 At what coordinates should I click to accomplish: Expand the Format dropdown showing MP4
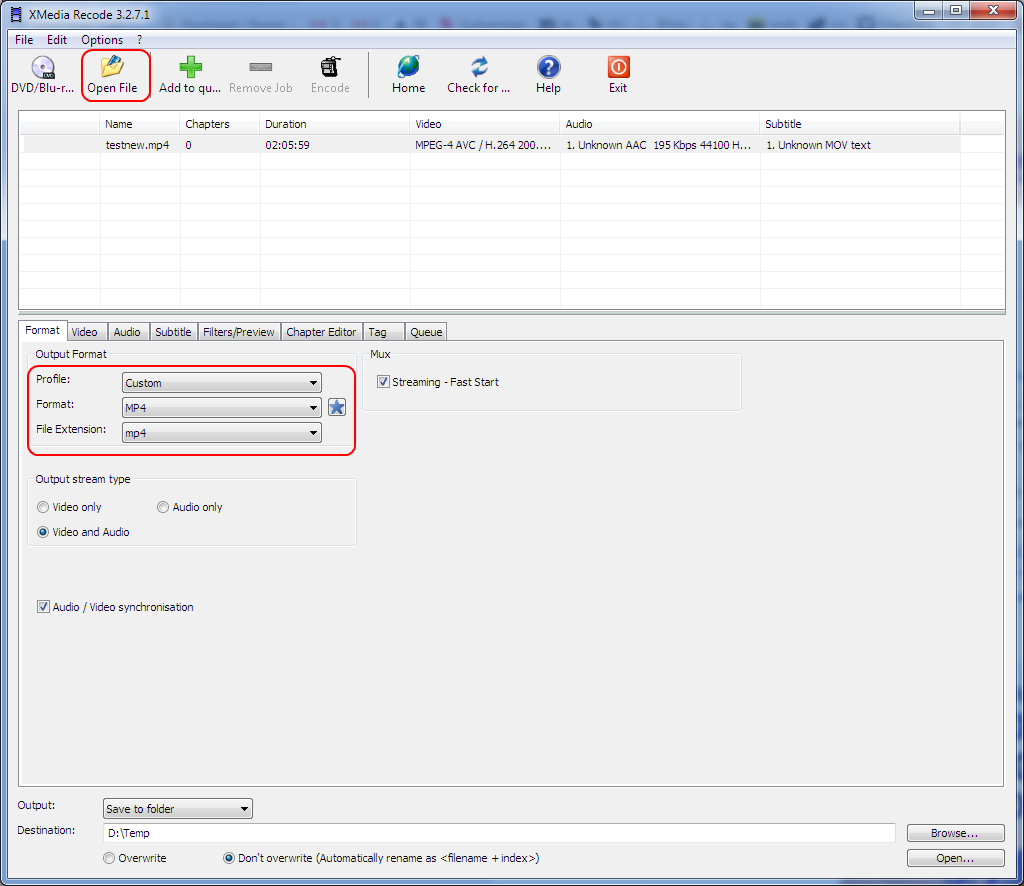tap(221, 407)
